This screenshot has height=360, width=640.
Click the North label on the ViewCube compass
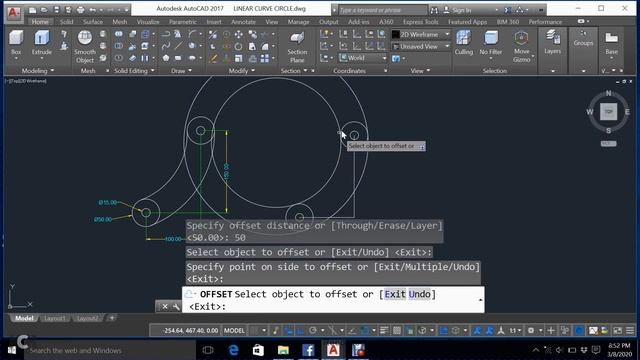(608, 93)
